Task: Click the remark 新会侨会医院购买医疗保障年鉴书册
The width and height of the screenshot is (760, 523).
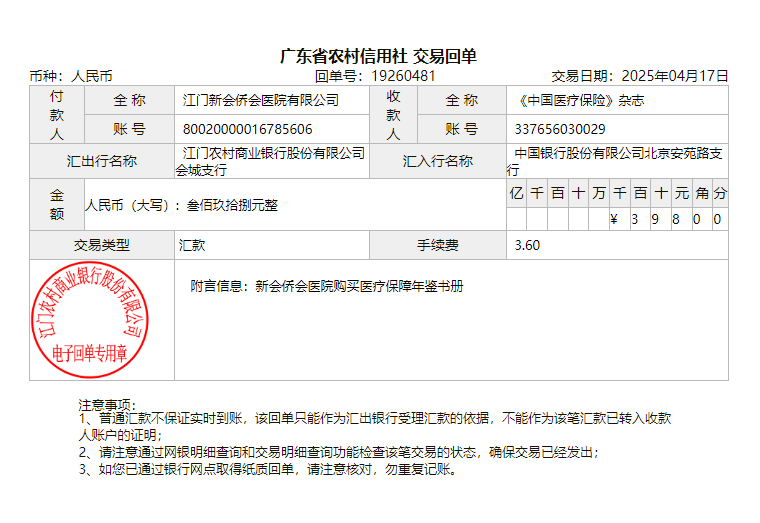Action: click(x=359, y=286)
